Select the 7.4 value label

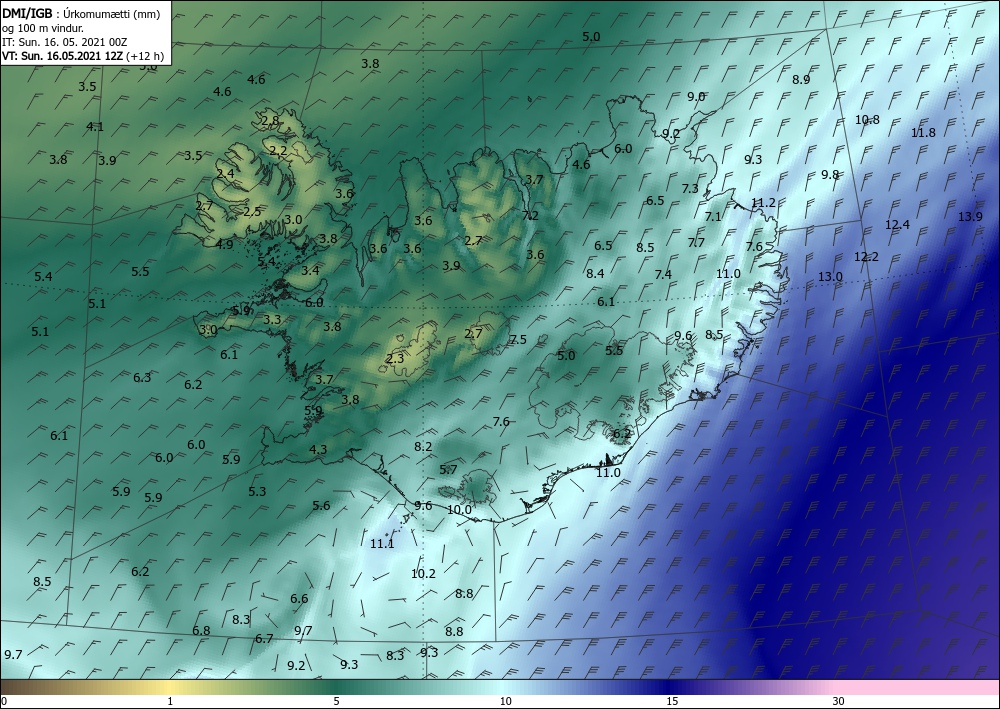tap(663, 274)
